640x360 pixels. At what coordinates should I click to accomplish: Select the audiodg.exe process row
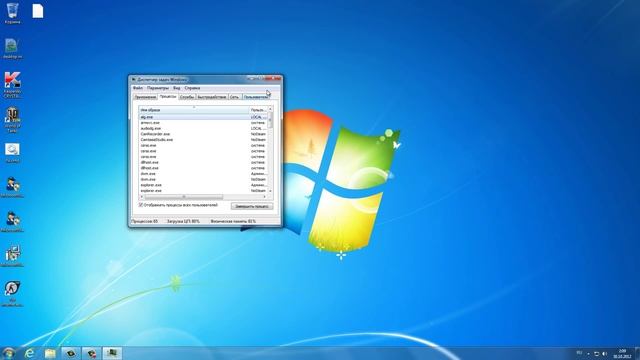click(x=203, y=128)
